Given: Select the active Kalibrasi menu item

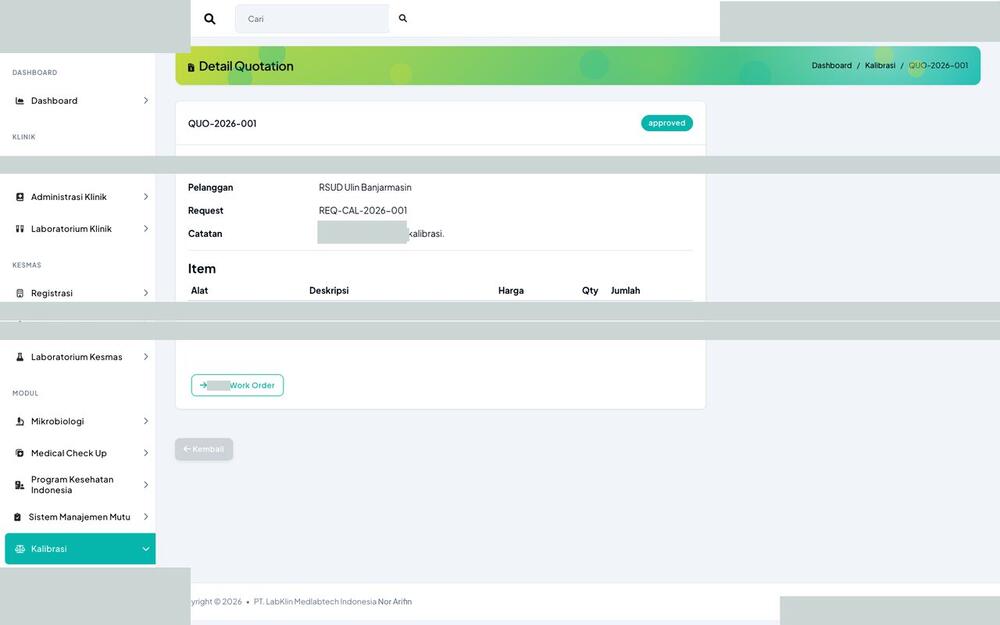Looking at the screenshot, I should (80, 549).
